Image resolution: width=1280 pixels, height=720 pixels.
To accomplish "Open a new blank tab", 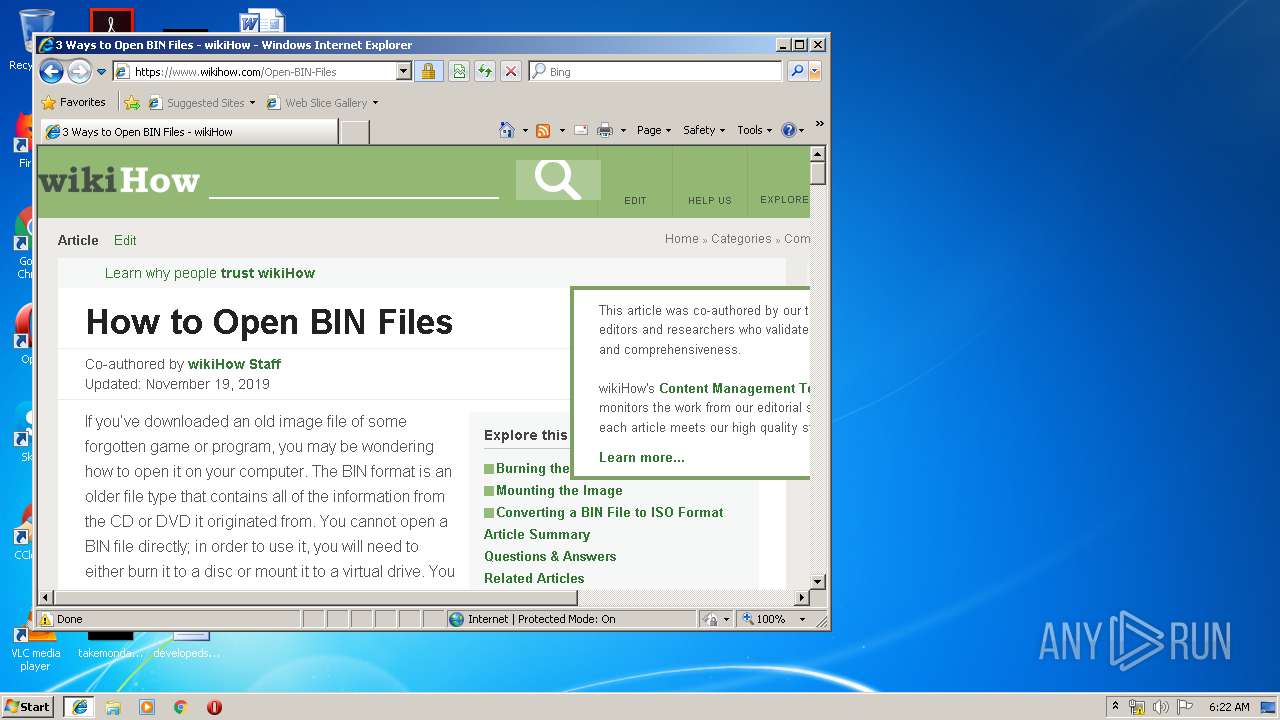I will pyautogui.click(x=354, y=132).
